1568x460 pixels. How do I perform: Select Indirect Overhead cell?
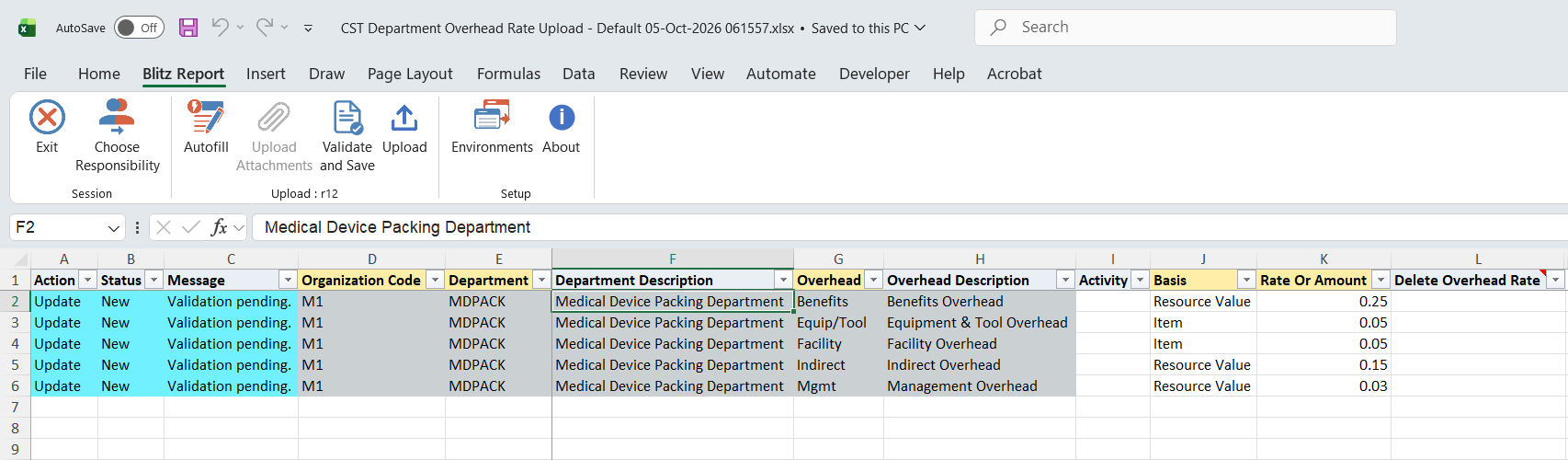coord(980,365)
